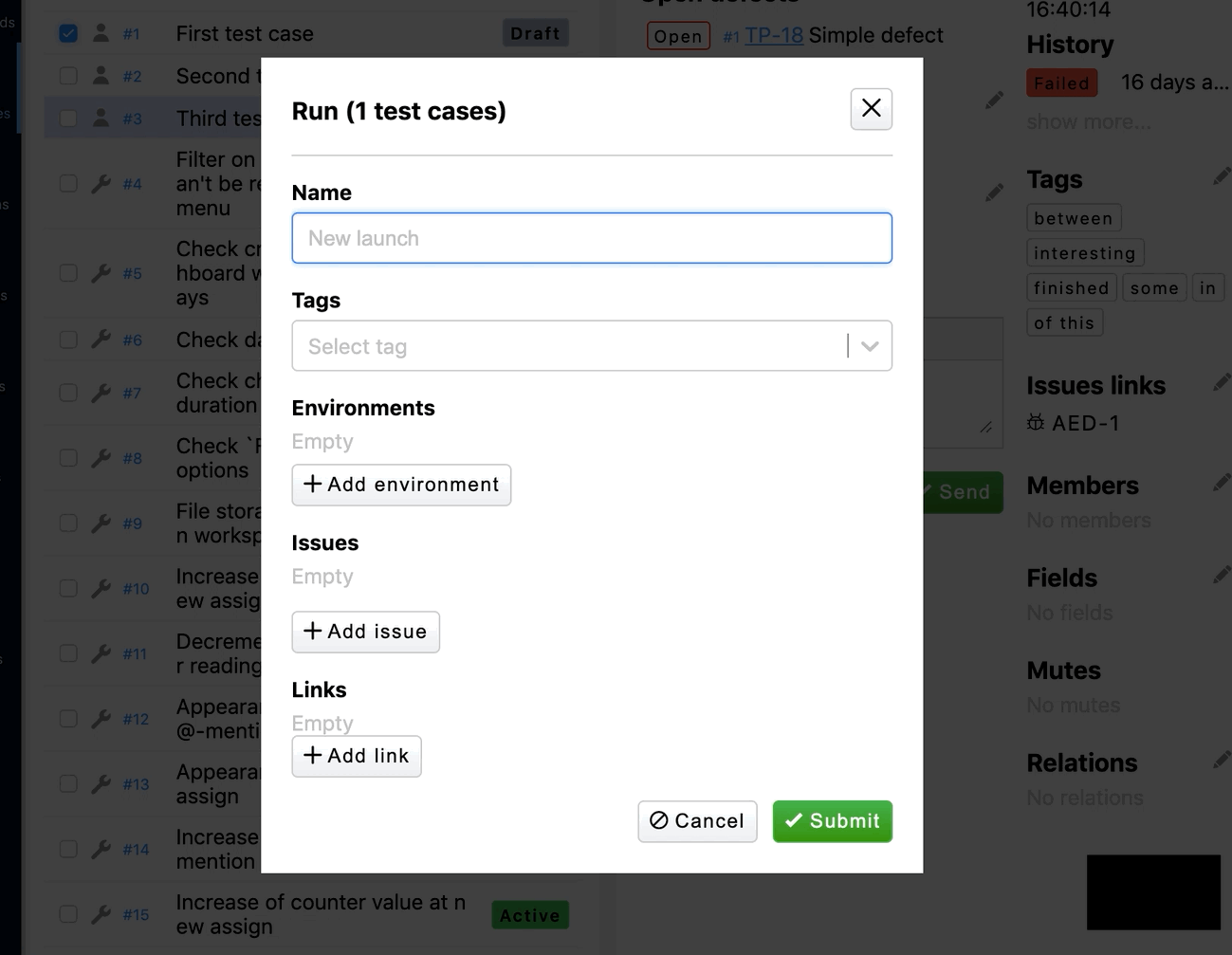Click the Add environment button
Screen dimensions: 1232x955
(401, 485)
